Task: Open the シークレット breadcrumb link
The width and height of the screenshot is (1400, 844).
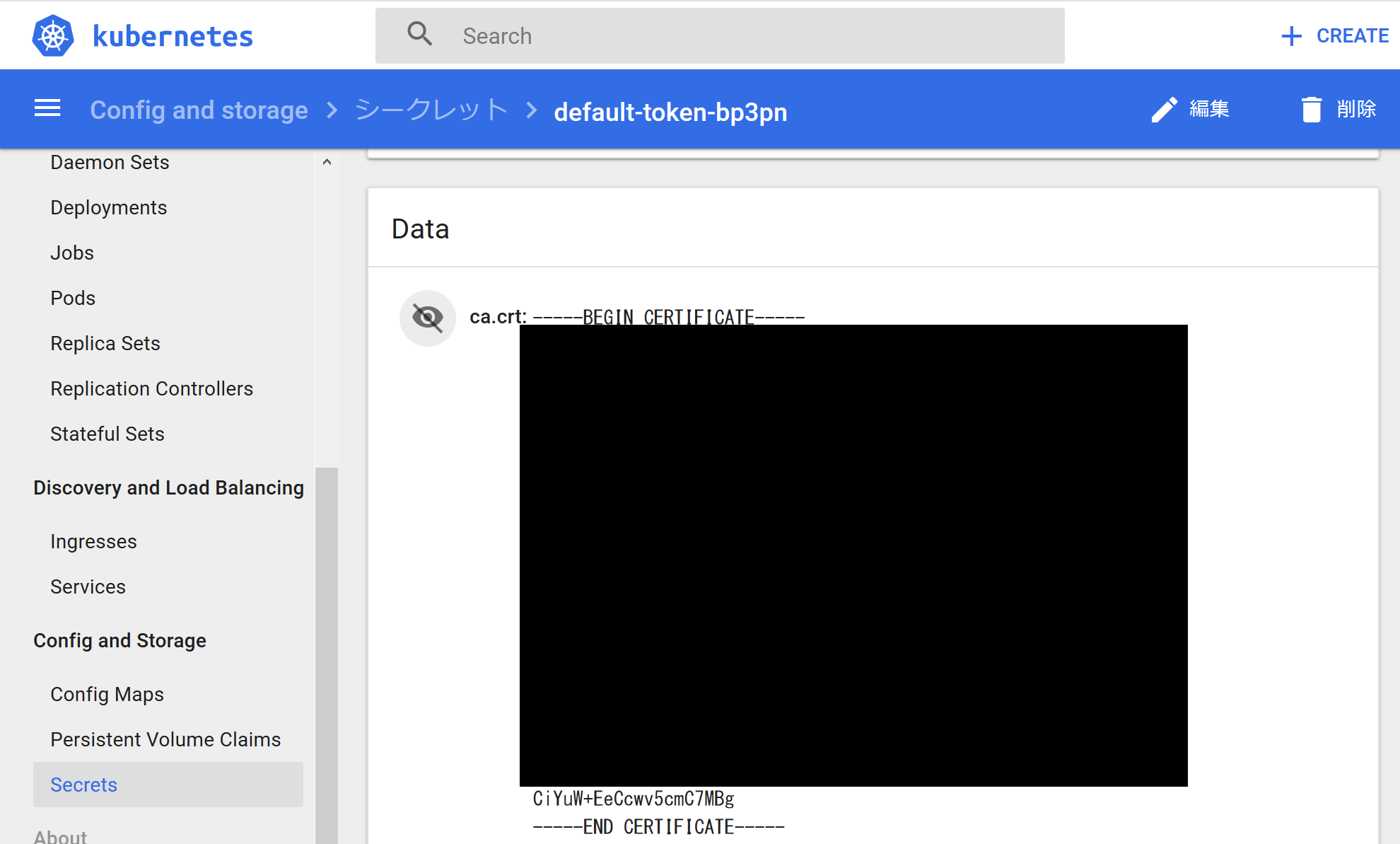Action: point(431,109)
